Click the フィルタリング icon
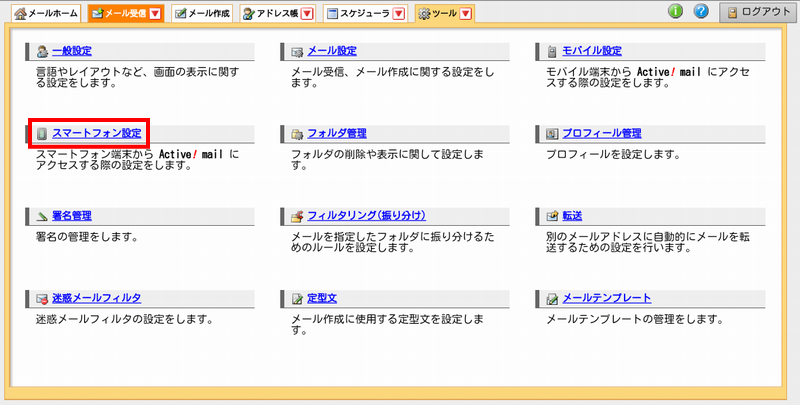Image resolution: width=800 pixels, height=405 pixels. pos(297,216)
